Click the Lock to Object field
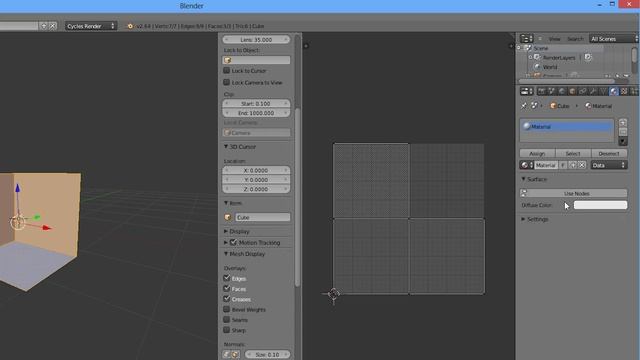The width and height of the screenshot is (640, 360). point(256,60)
